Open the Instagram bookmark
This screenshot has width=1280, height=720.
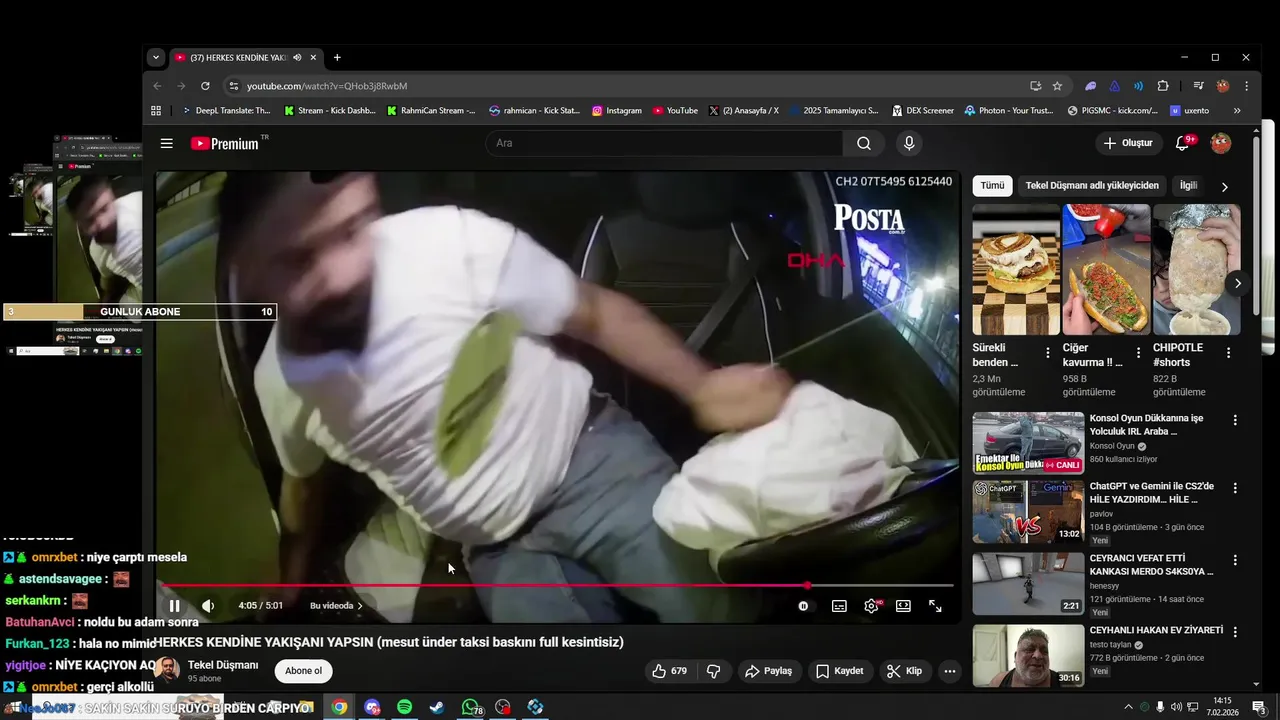(x=617, y=111)
